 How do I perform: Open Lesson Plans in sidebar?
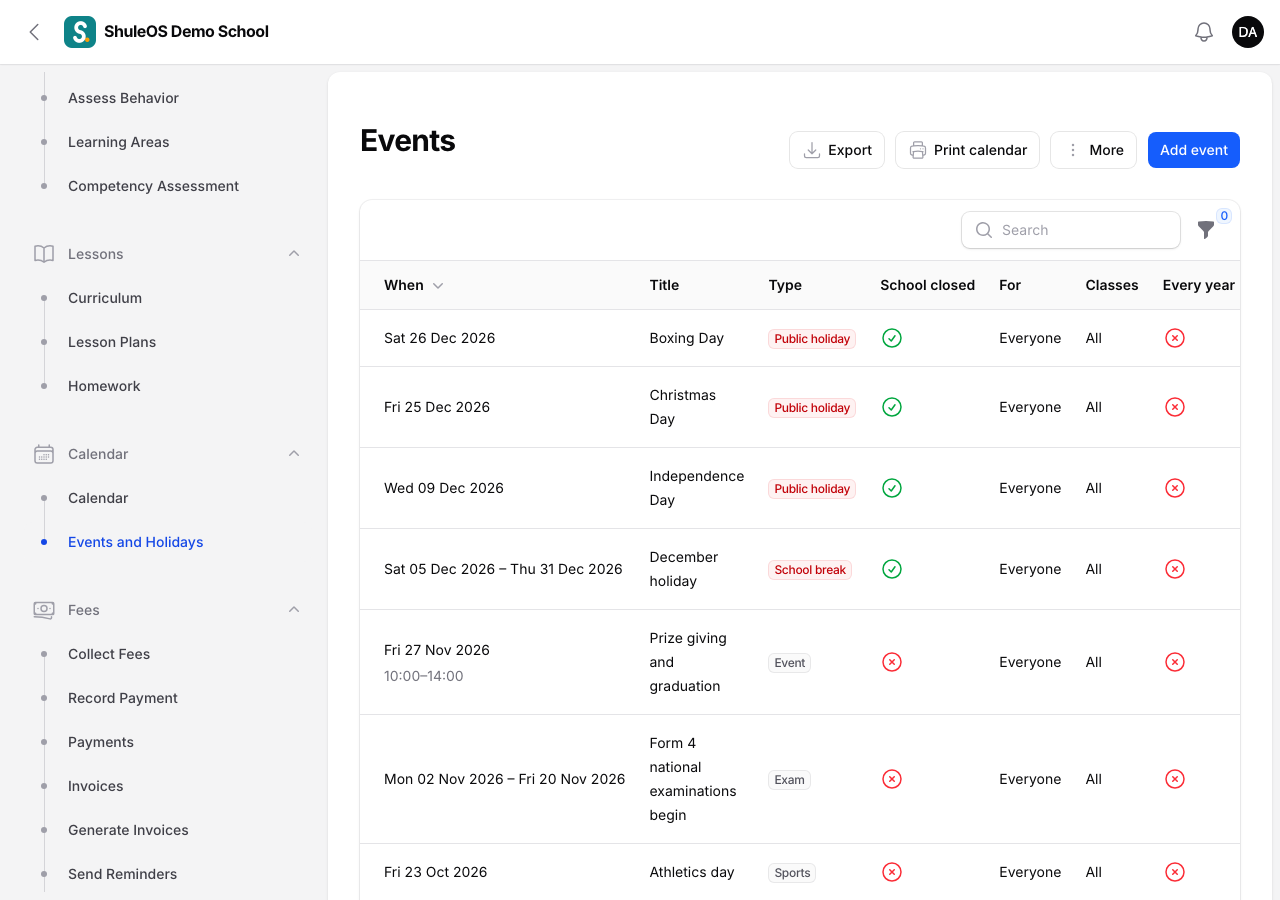112,342
